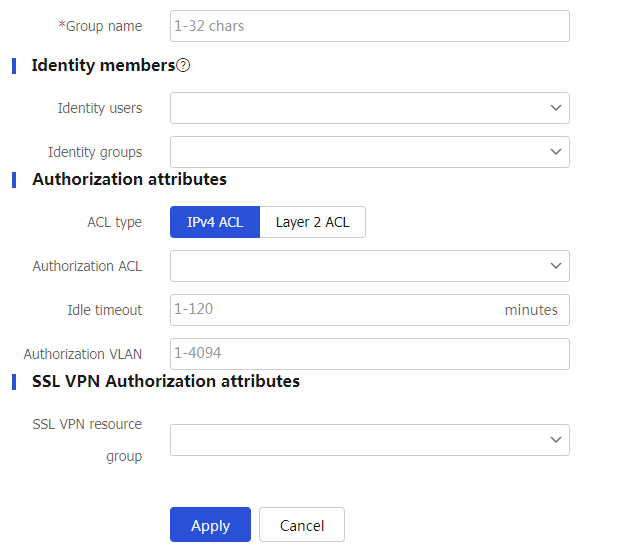
Task: Open the Identity groups combo box
Action: pyautogui.click(x=360, y=152)
